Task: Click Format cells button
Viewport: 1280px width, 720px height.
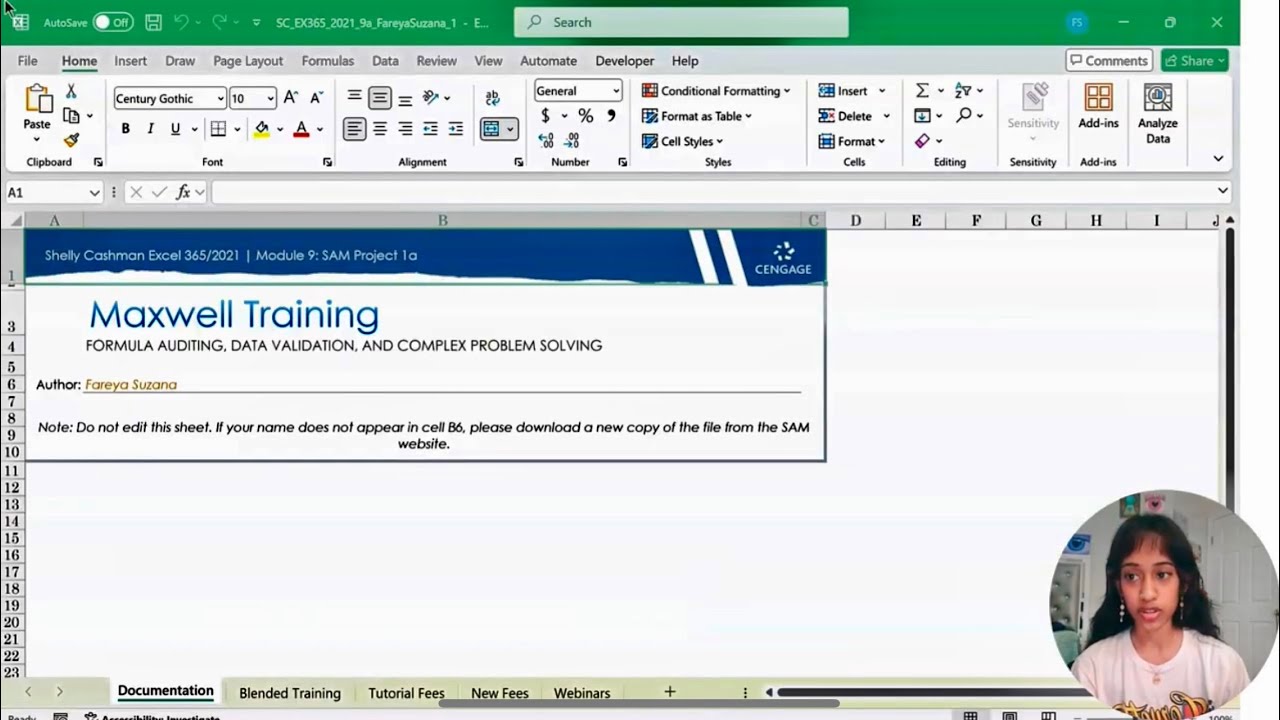Action: click(x=852, y=141)
